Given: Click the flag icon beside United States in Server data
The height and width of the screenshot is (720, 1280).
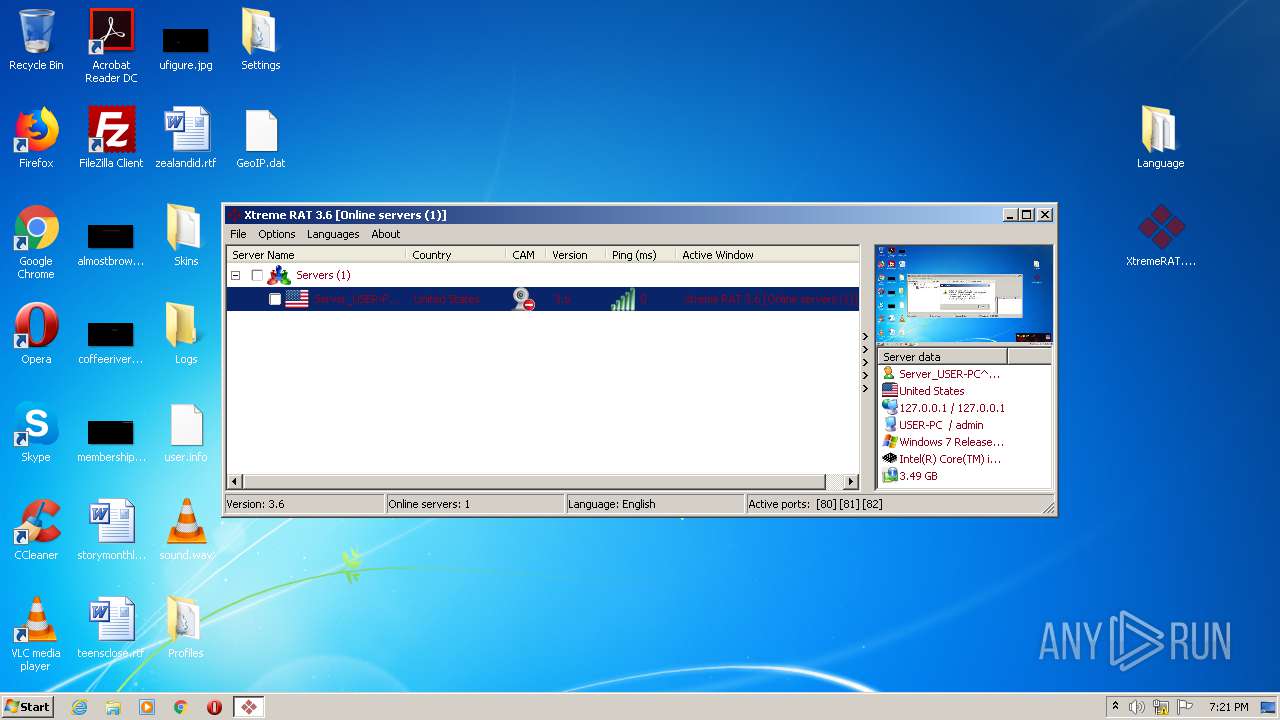Looking at the screenshot, I should [889, 391].
